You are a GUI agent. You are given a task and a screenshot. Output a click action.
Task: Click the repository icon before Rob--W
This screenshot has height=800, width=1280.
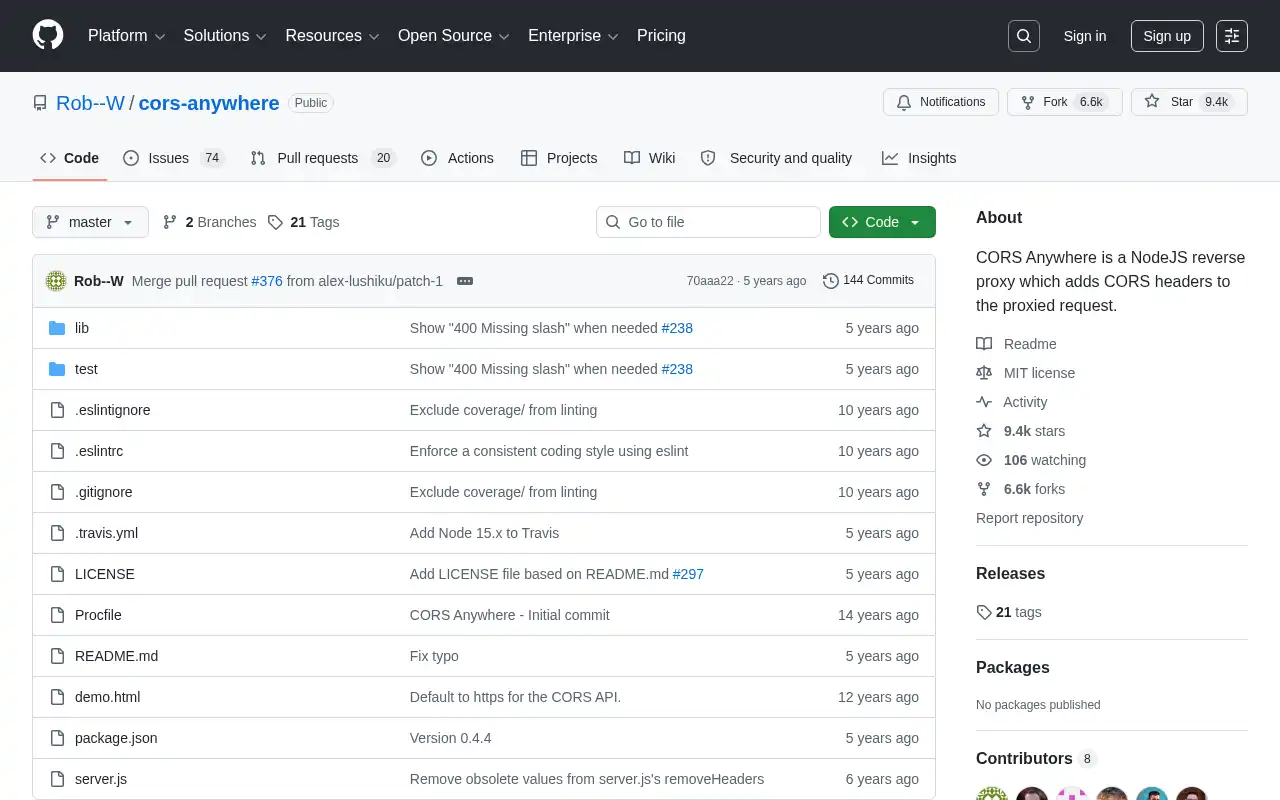pyautogui.click(x=40, y=103)
